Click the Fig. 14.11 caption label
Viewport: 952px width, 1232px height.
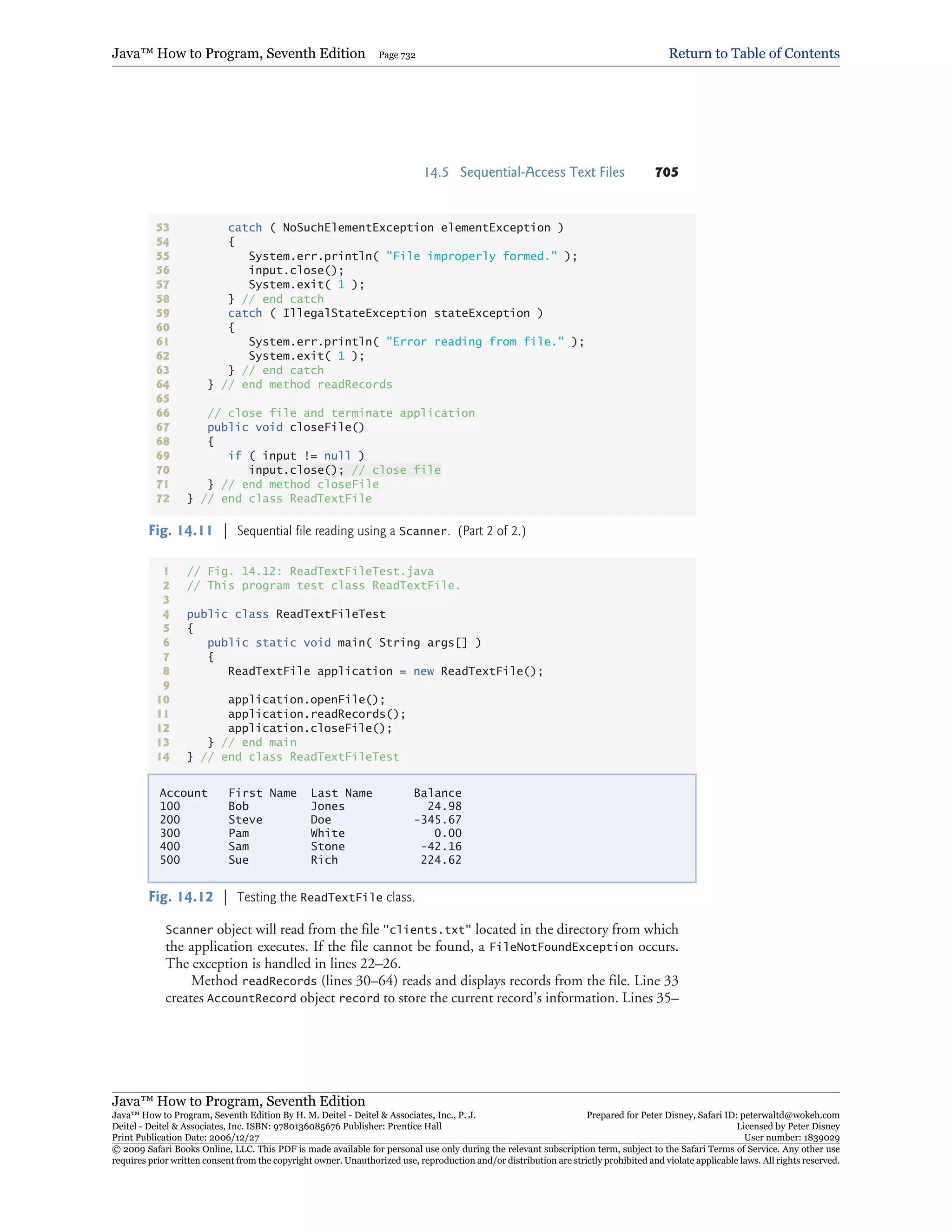(x=180, y=531)
